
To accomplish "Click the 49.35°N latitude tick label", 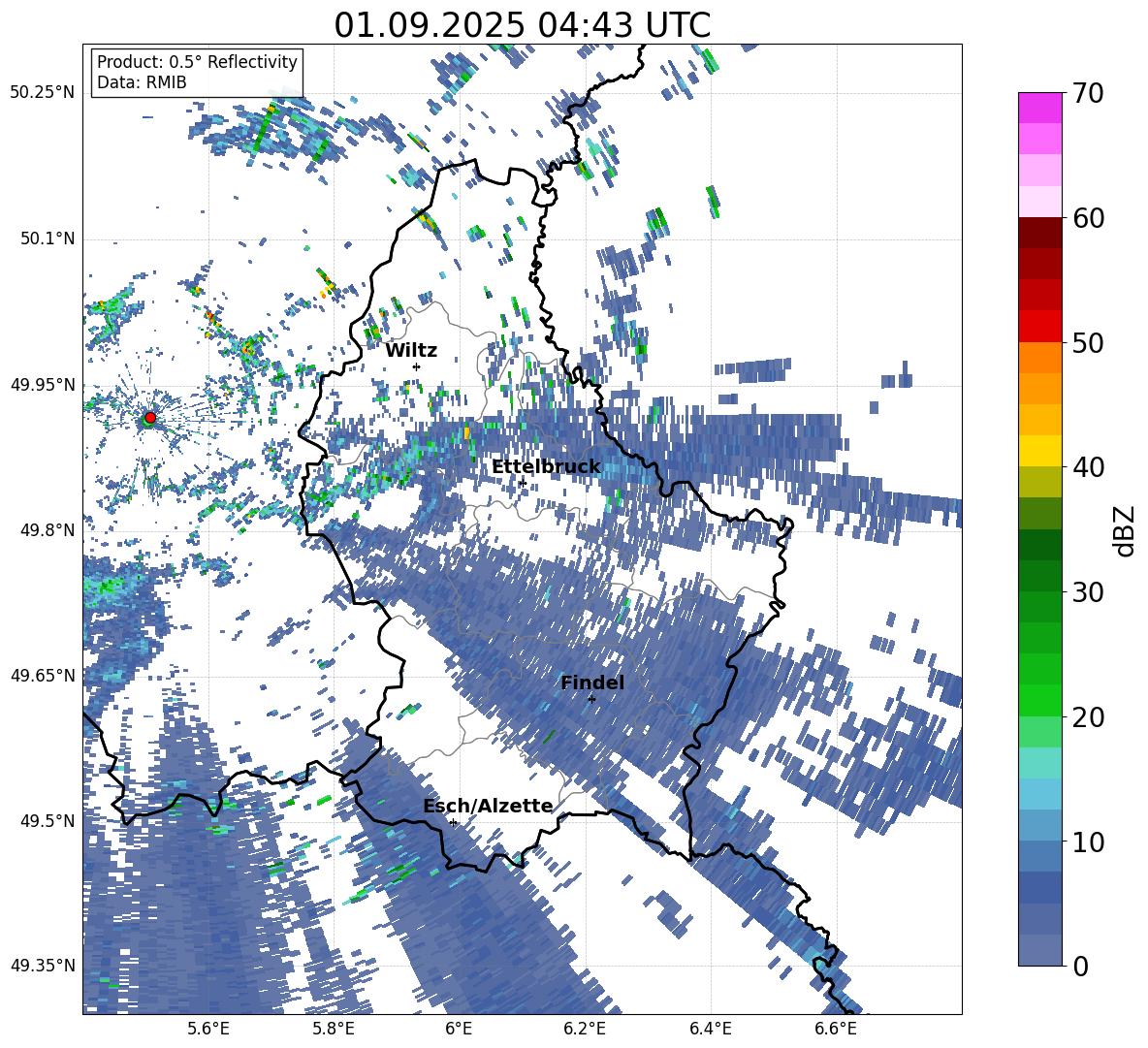I will [43, 966].
